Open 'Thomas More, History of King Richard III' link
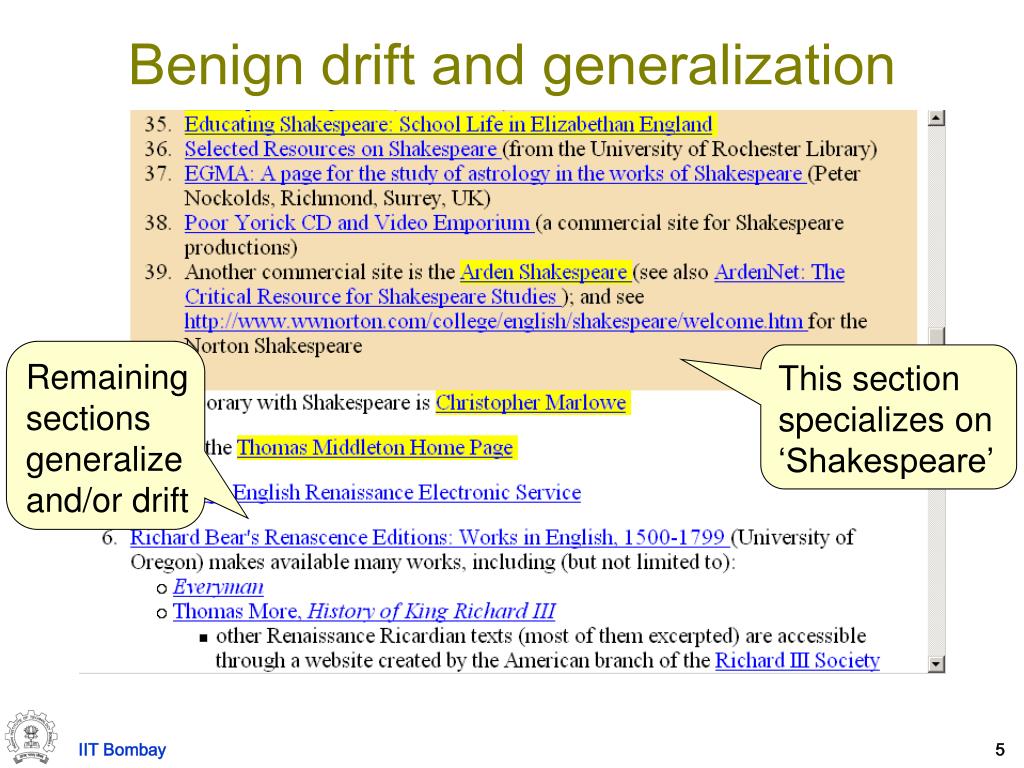This screenshot has width=1024, height=768. (364, 611)
